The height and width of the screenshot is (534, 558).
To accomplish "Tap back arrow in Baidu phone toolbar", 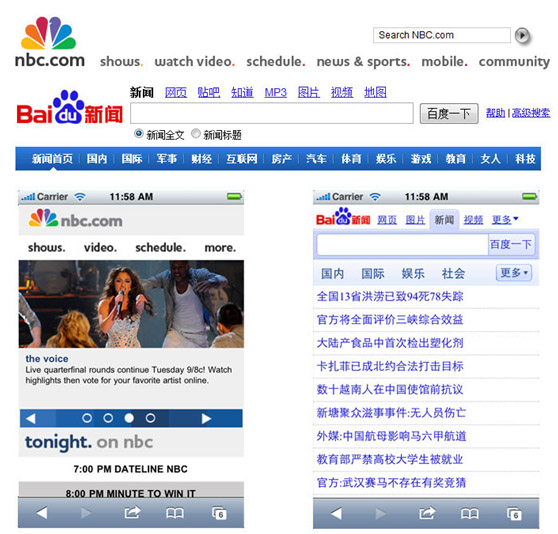I will (x=337, y=513).
